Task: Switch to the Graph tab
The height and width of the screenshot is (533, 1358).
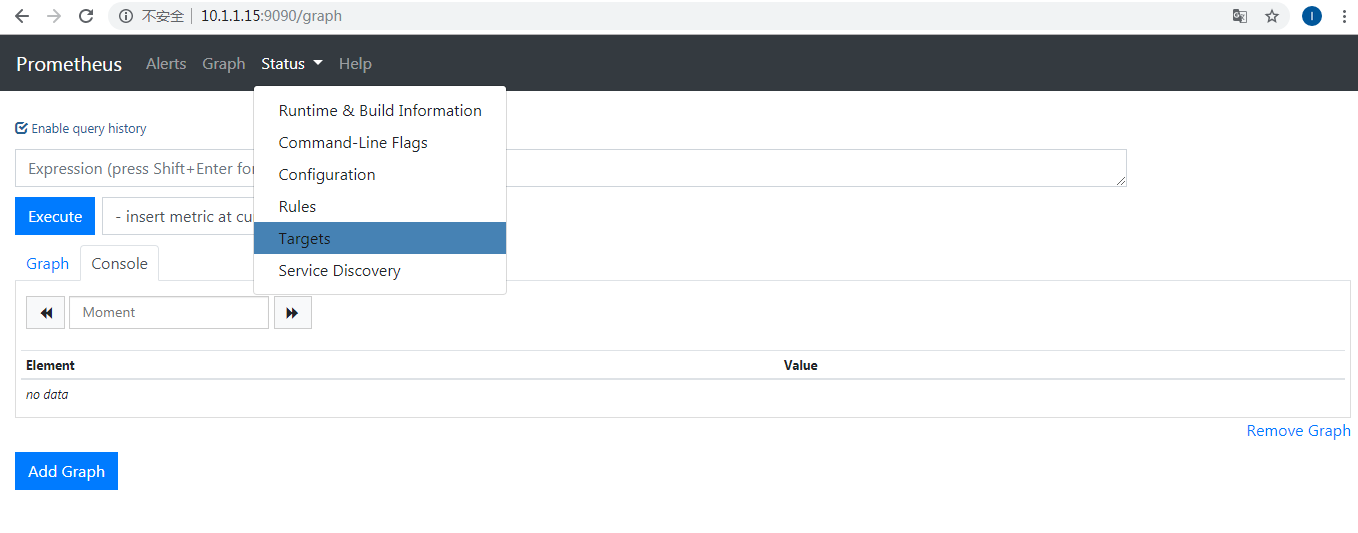Action: point(47,264)
